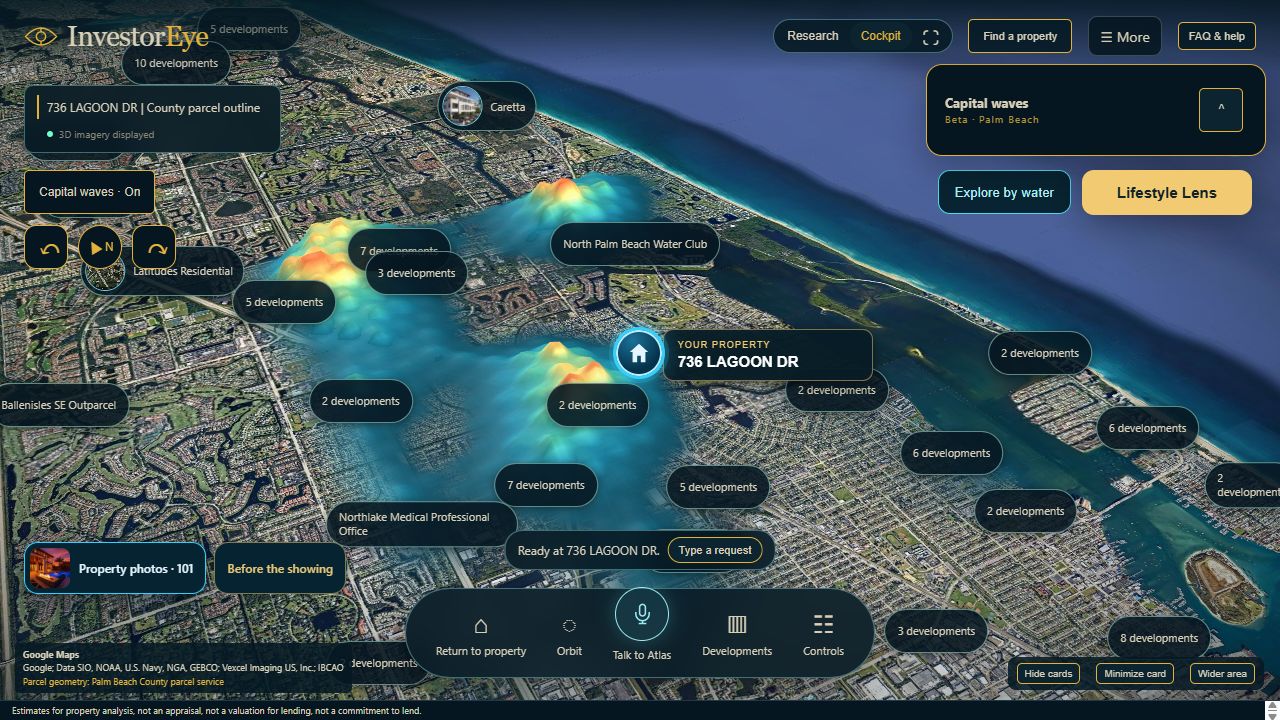Open the 3 developments cluster near Controls
The width and height of the screenshot is (1280, 720).
click(936, 631)
